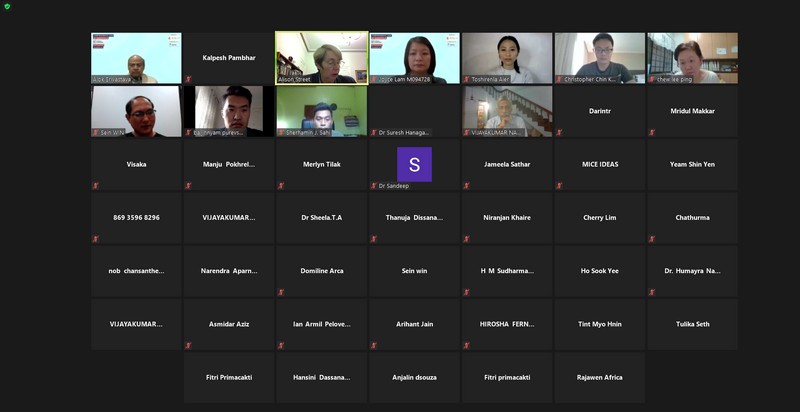The image size is (800, 412).
Task: Click muted mic icon on Visaka's tile
Action: (x=96, y=185)
